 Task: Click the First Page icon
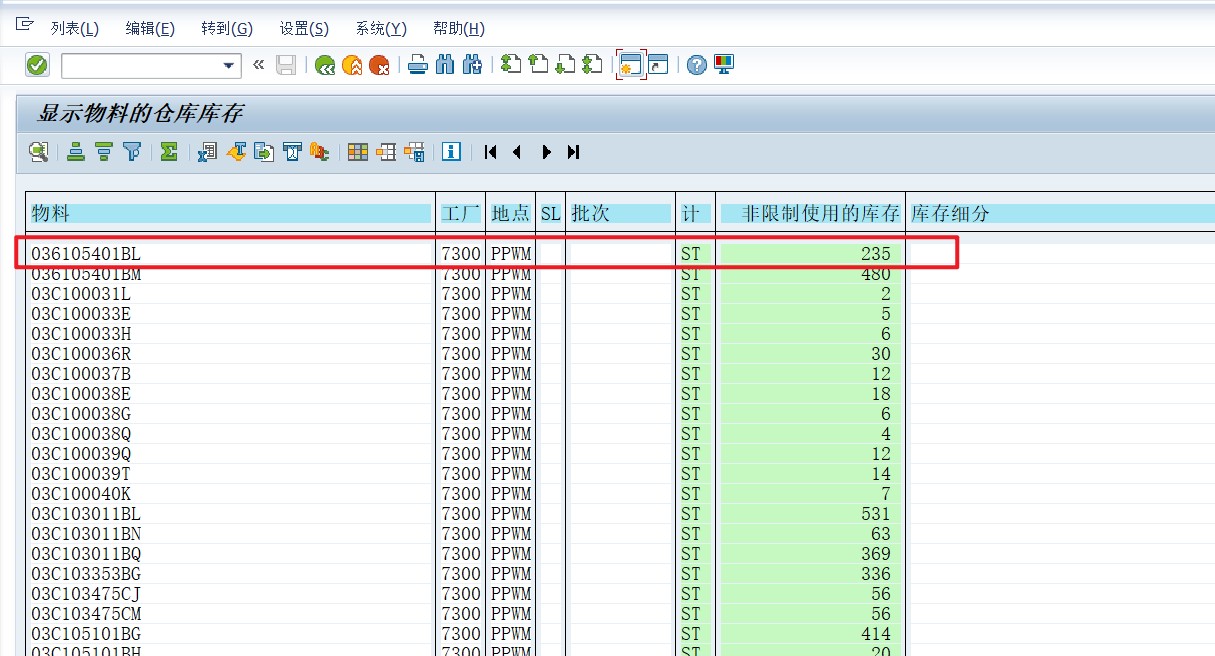point(511,65)
